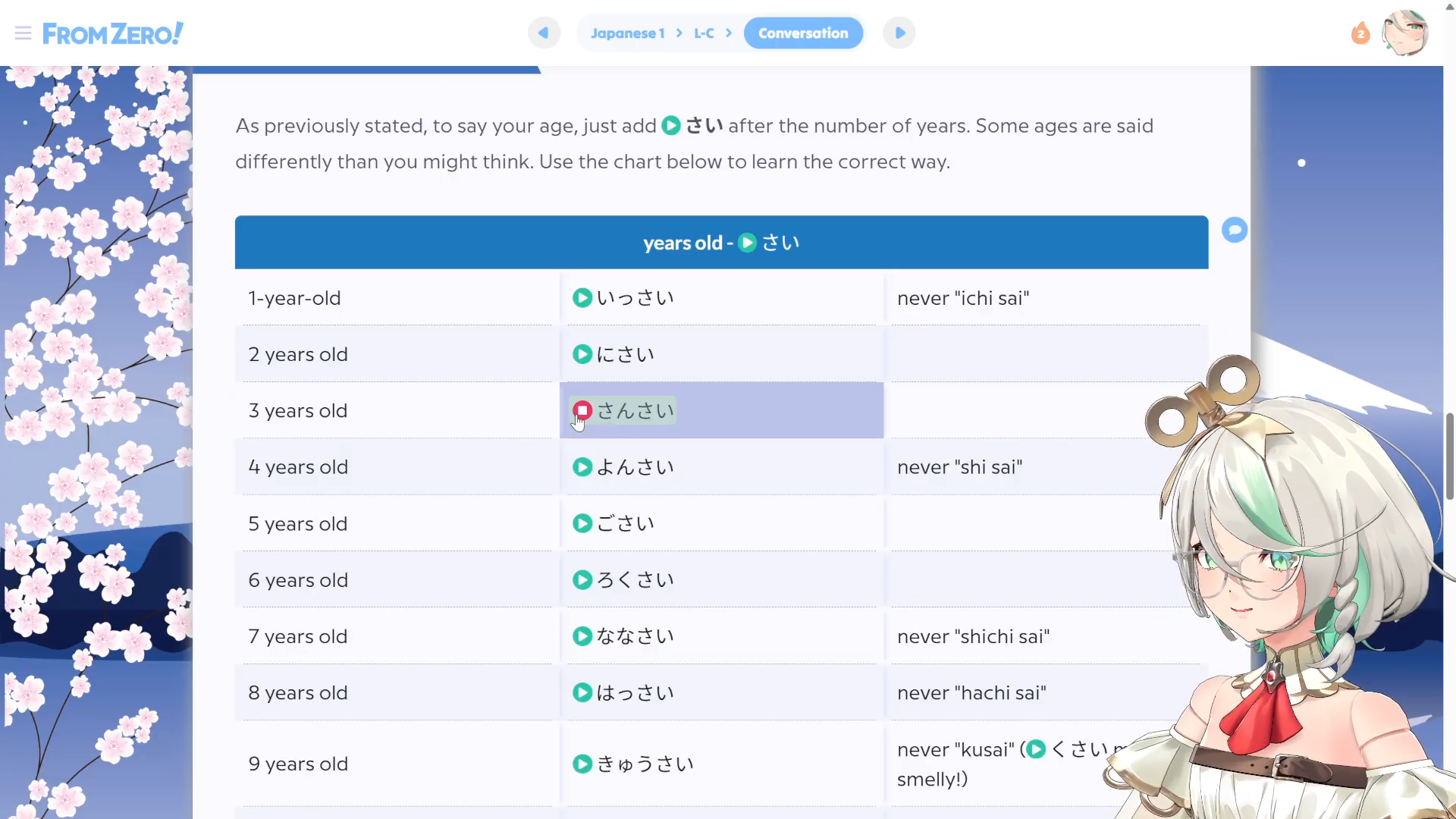Select the Conversation tab pill
1456x819 pixels.
coord(803,33)
